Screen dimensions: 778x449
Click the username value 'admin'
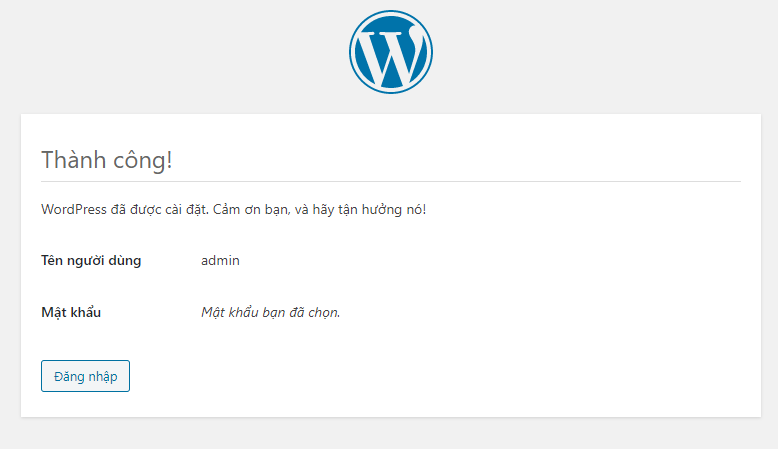[220, 260]
